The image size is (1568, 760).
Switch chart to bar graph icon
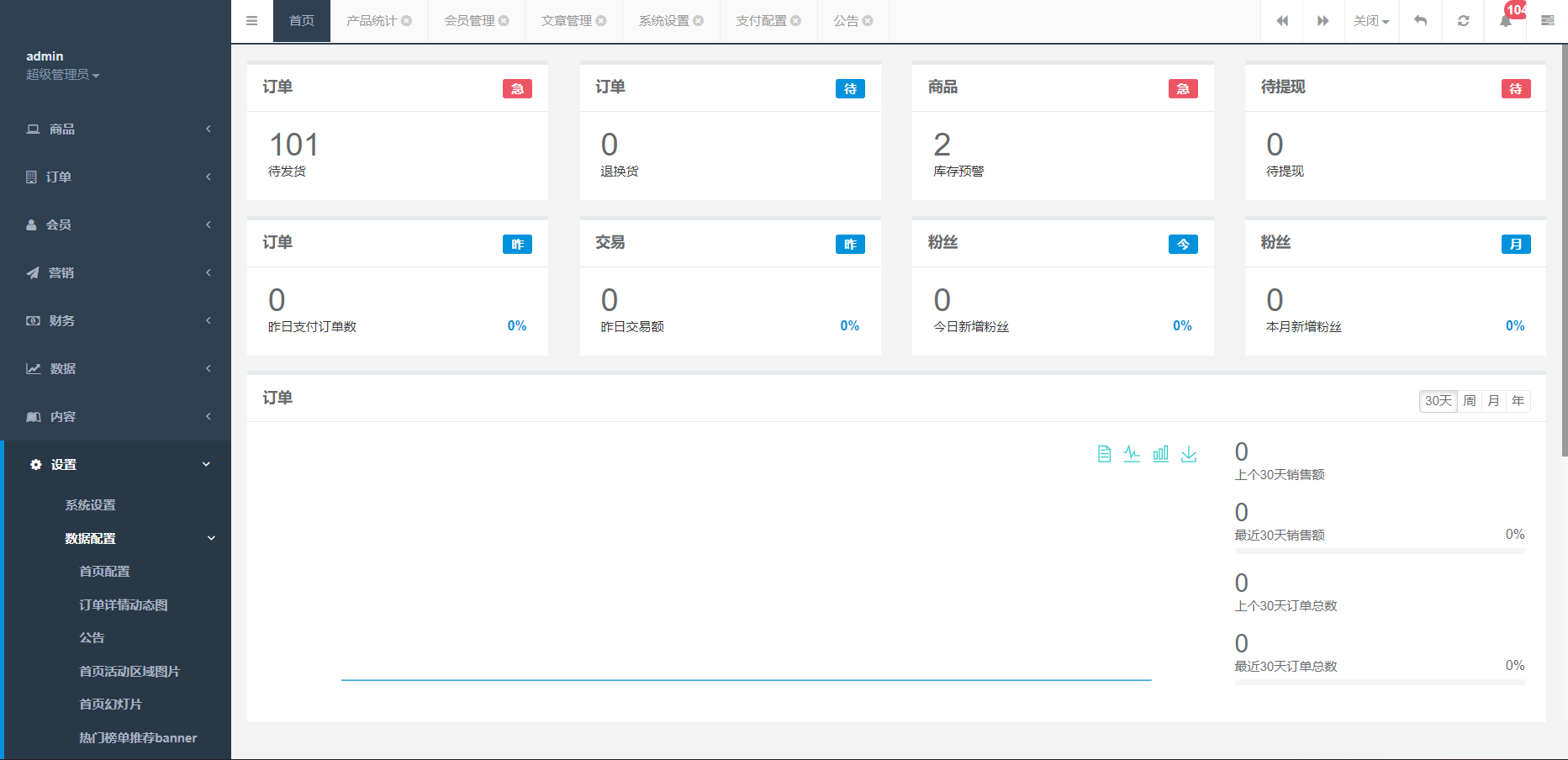1161,454
